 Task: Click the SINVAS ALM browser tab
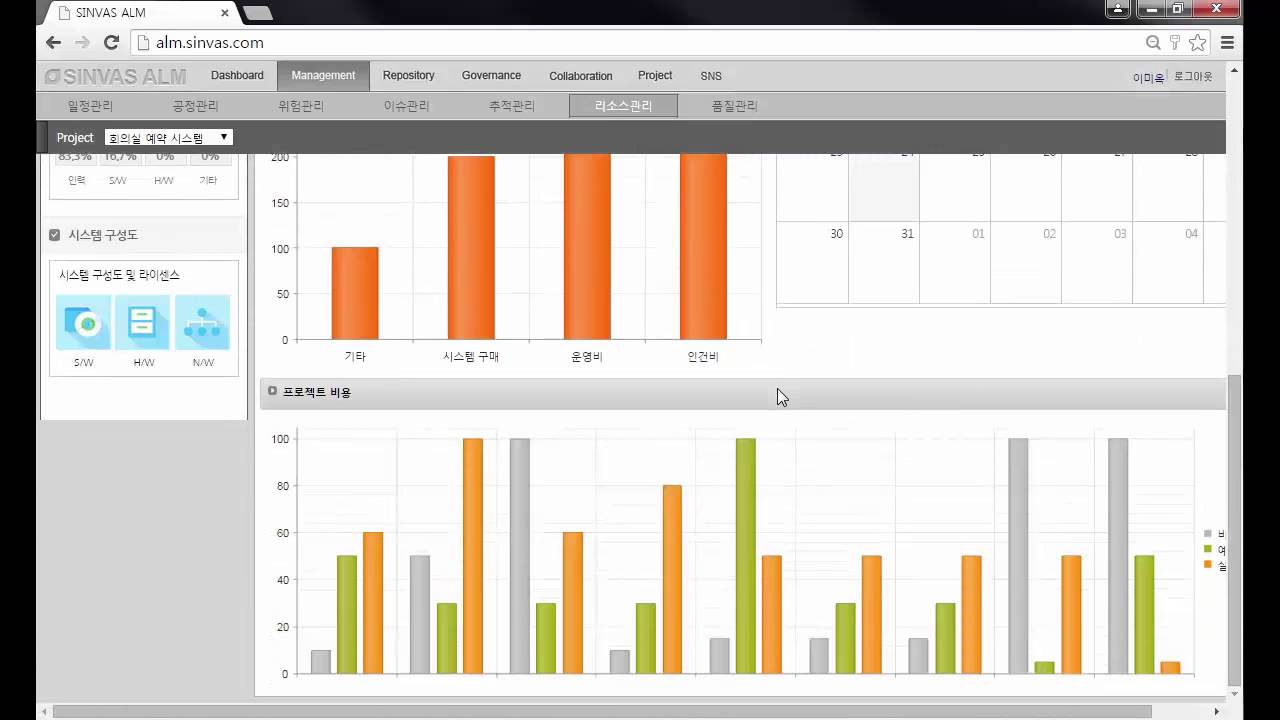pos(140,13)
